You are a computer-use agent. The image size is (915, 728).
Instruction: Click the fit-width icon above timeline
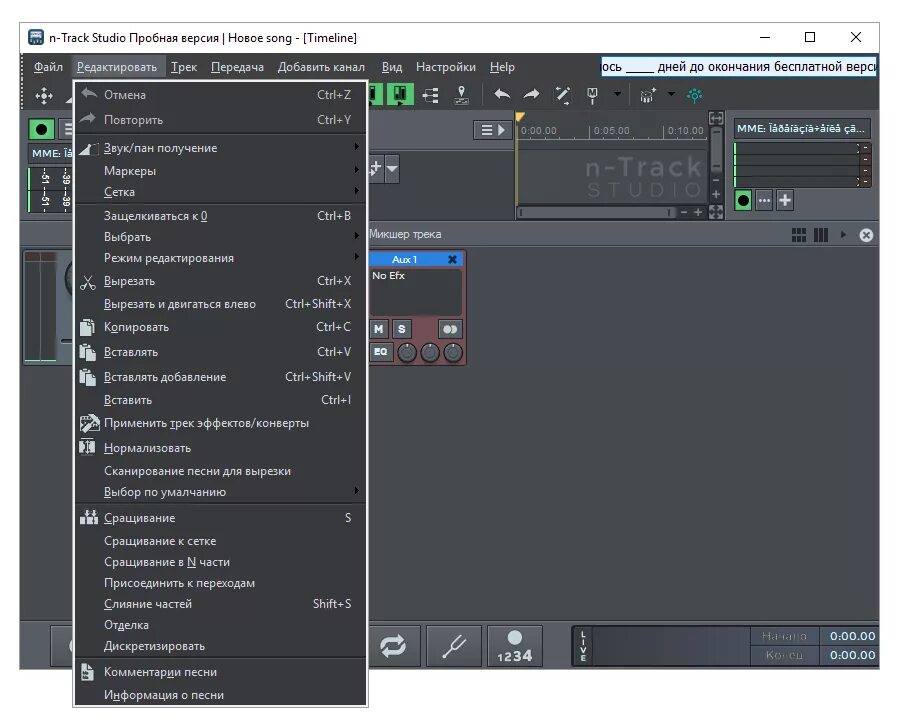click(x=716, y=118)
